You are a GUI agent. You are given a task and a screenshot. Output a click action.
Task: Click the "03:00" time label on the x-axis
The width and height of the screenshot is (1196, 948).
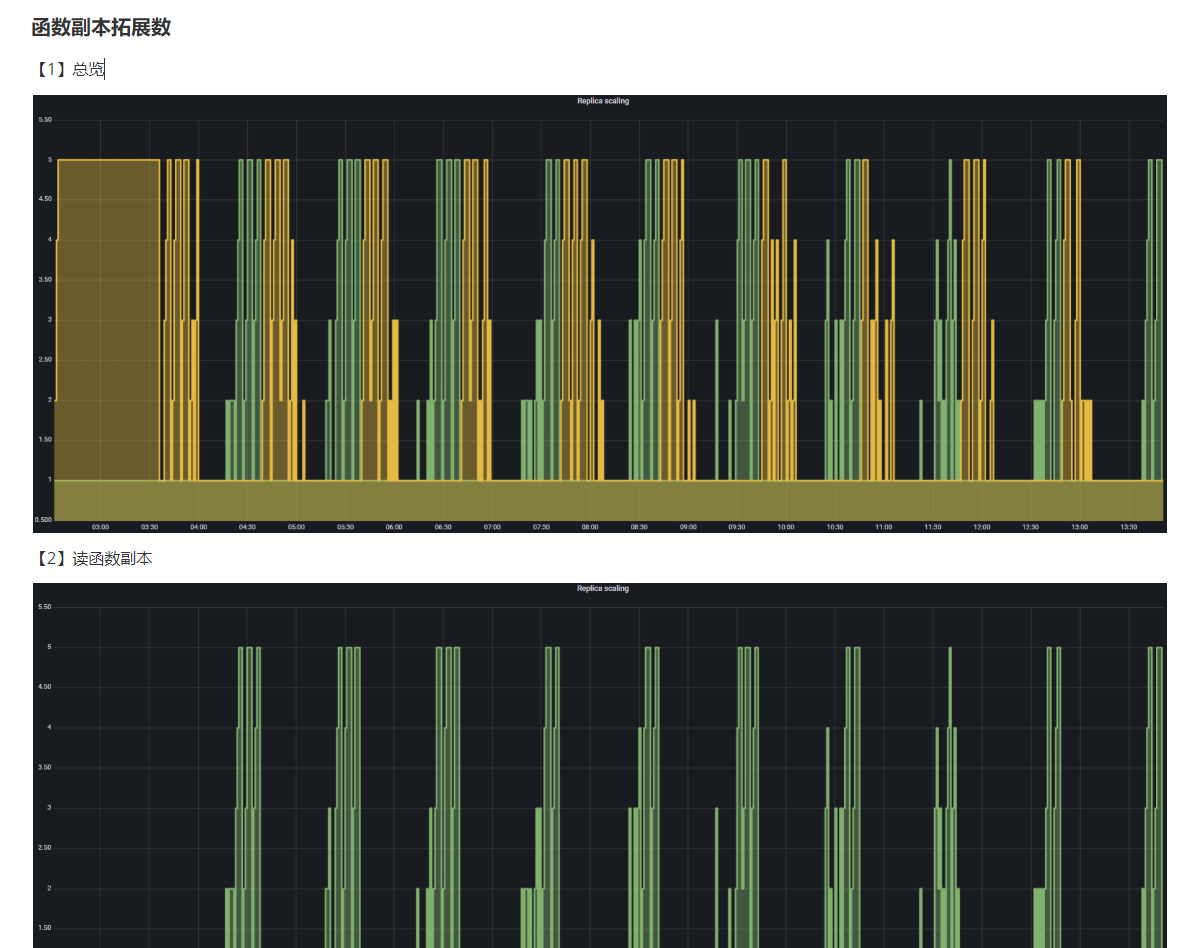[100, 525]
